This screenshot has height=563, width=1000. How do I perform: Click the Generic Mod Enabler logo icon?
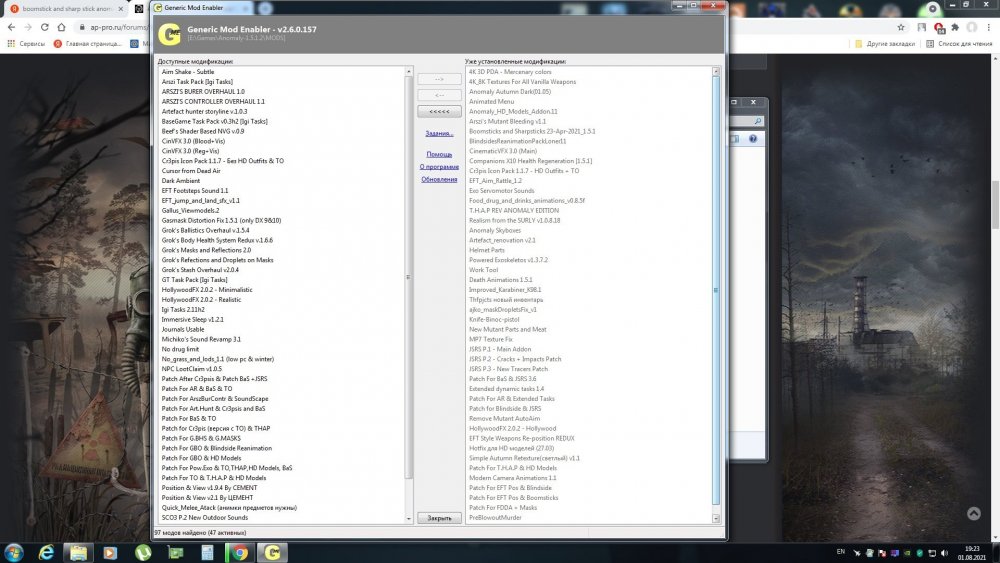169,34
